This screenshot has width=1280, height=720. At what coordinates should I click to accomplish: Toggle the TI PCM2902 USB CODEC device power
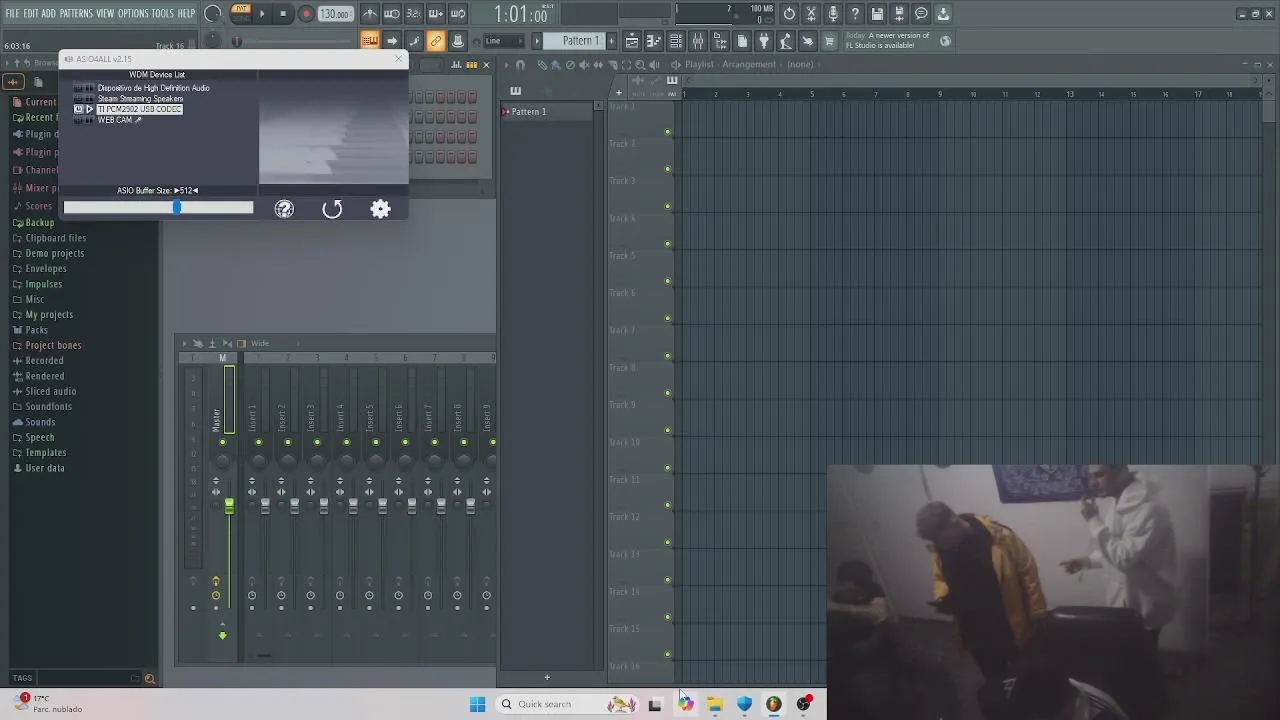[x=79, y=109]
